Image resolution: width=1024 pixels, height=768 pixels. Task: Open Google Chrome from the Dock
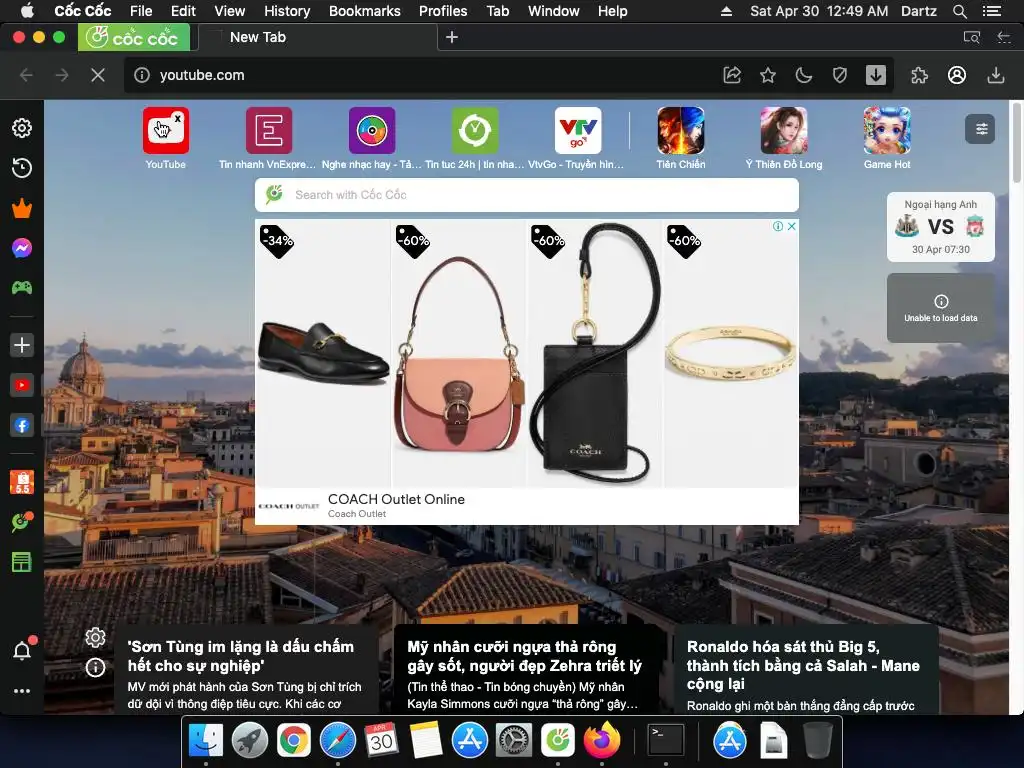(x=294, y=740)
